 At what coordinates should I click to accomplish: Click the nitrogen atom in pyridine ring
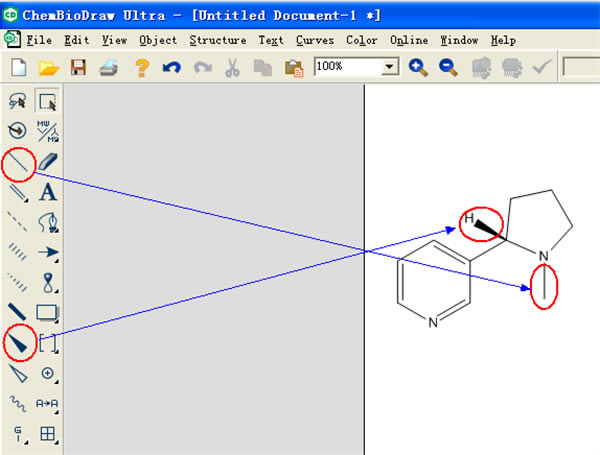(432, 323)
